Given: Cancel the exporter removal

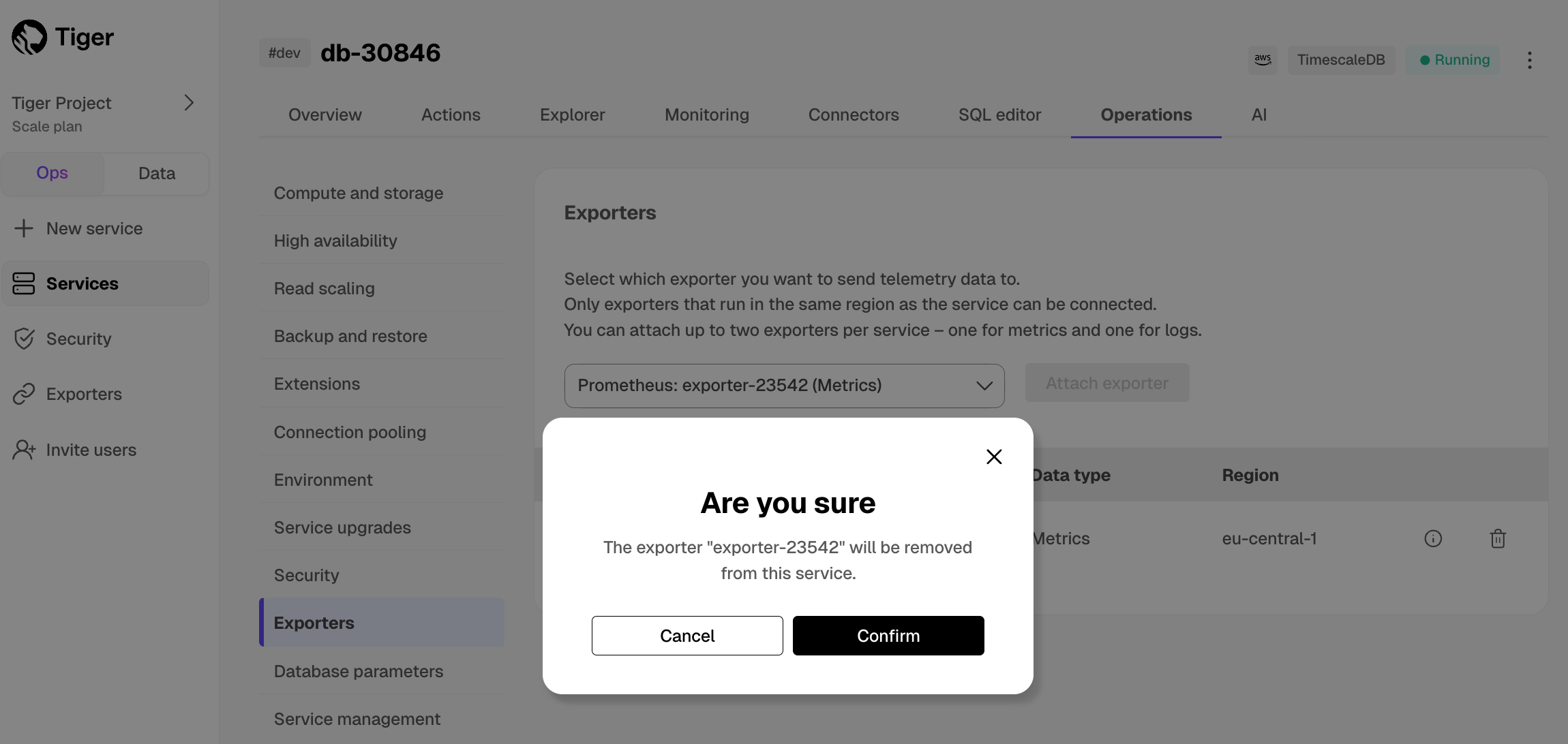Looking at the screenshot, I should click(687, 636).
